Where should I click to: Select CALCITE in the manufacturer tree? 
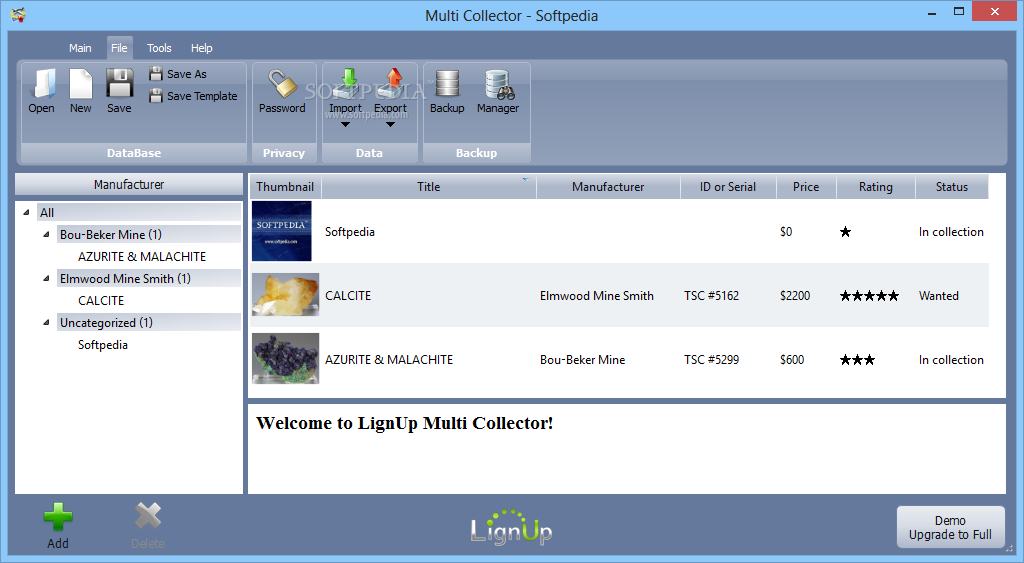(101, 300)
